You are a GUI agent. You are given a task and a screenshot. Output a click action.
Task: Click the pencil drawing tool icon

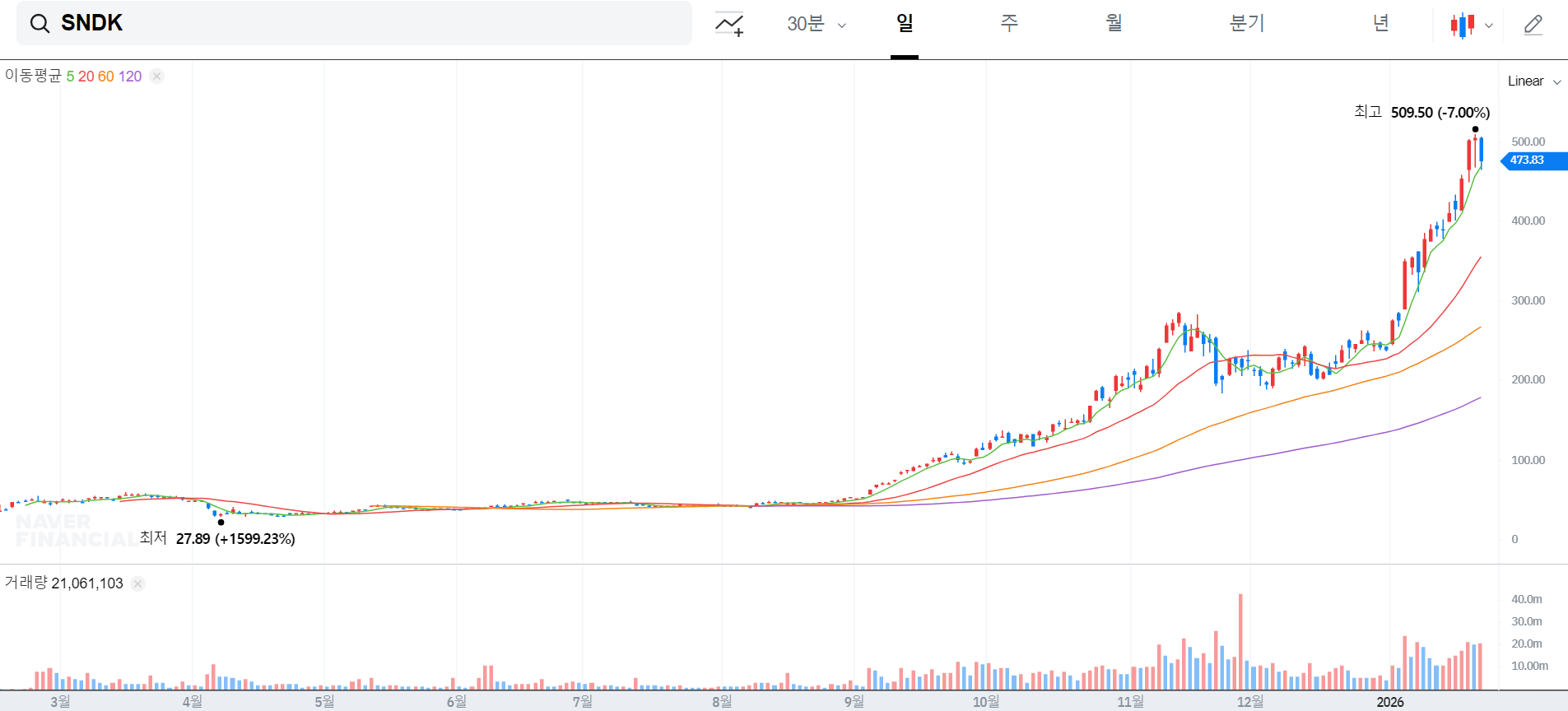(1533, 25)
